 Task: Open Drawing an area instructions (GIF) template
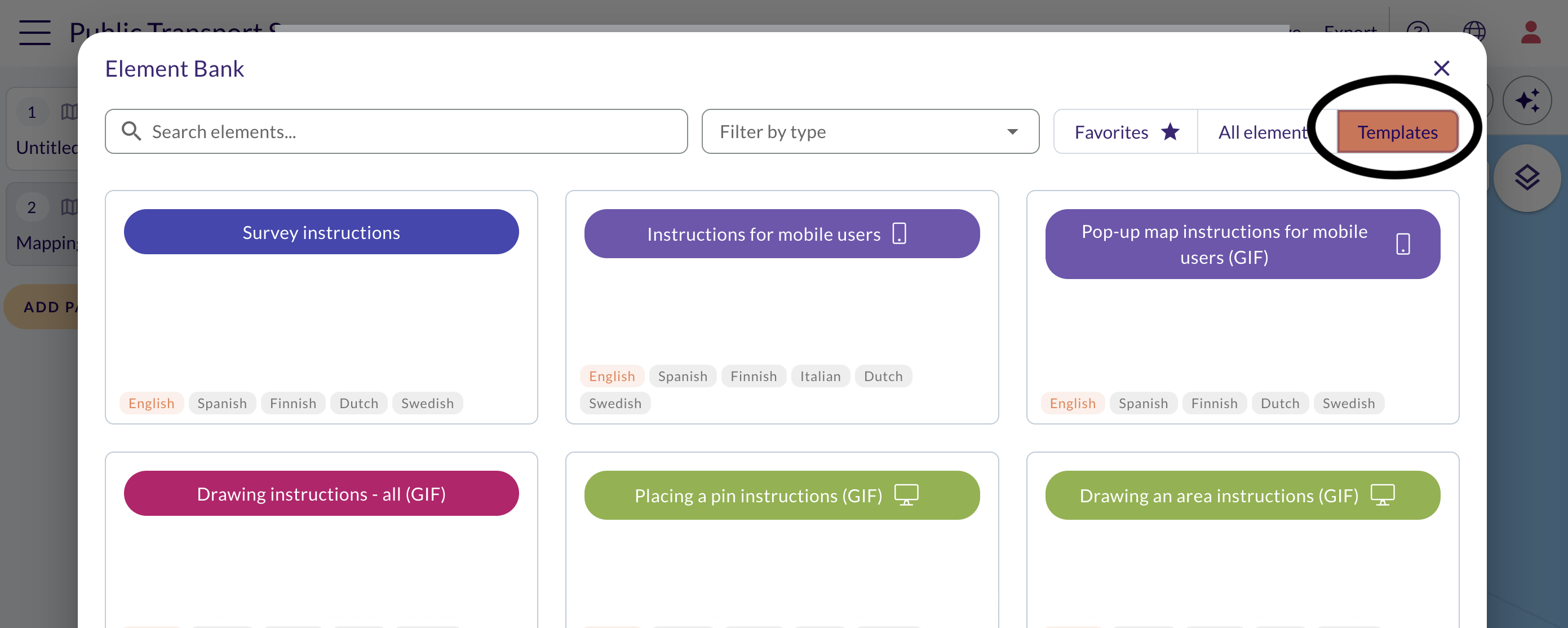pos(1242,496)
